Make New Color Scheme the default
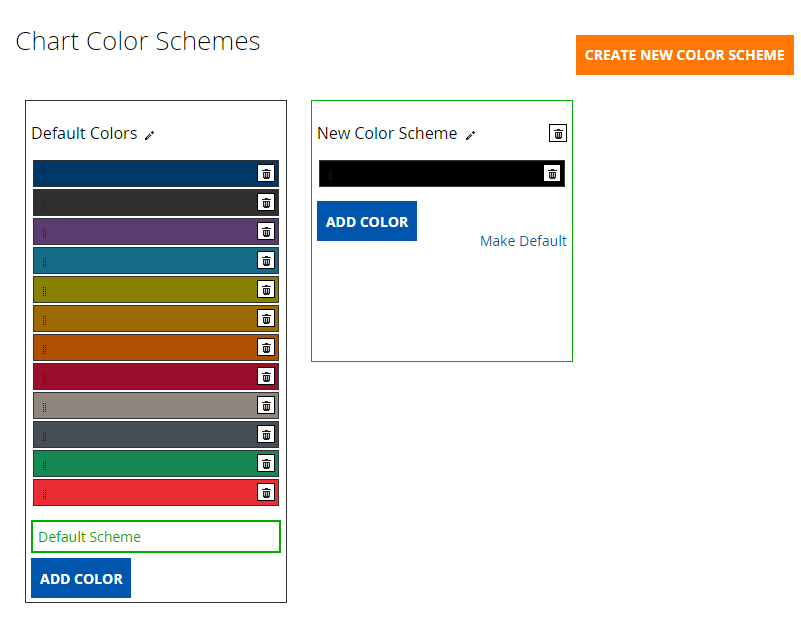 click(523, 241)
